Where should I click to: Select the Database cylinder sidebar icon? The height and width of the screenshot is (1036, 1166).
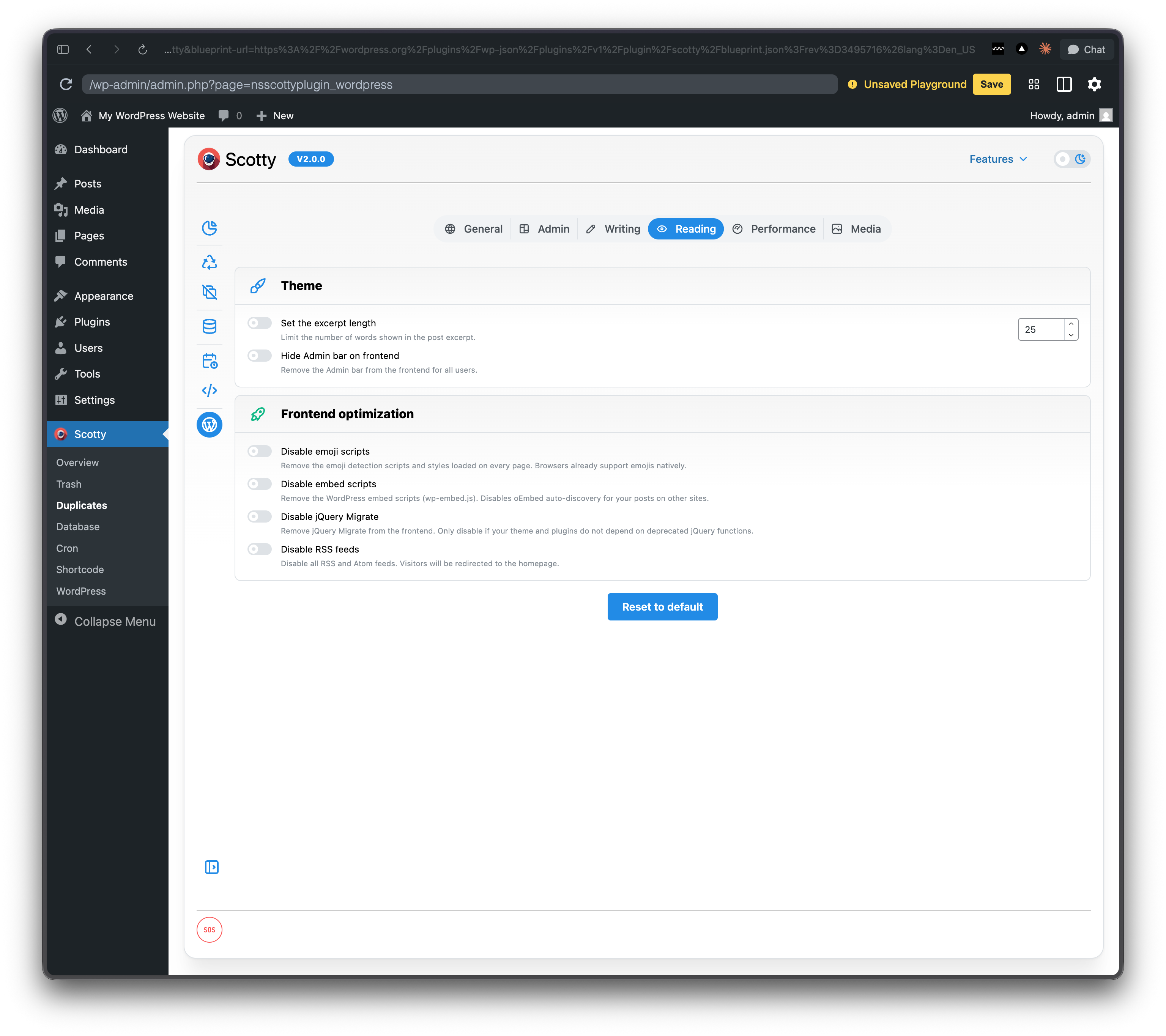point(210,326)
